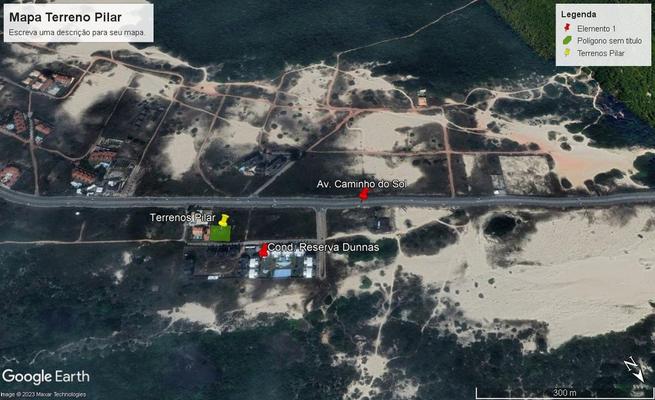Click the north compass arrow icon
The width and height of the screenshot is (655, 400).
tap(634, 368)
